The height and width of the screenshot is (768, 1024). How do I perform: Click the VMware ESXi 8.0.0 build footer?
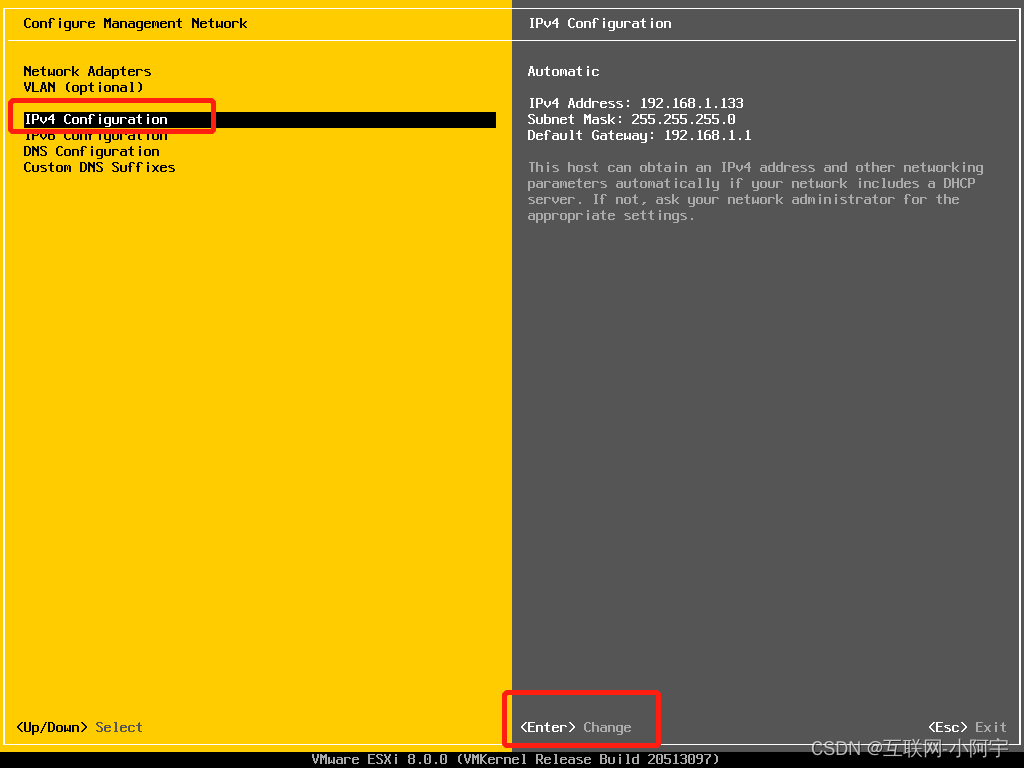tap(515, 759)
